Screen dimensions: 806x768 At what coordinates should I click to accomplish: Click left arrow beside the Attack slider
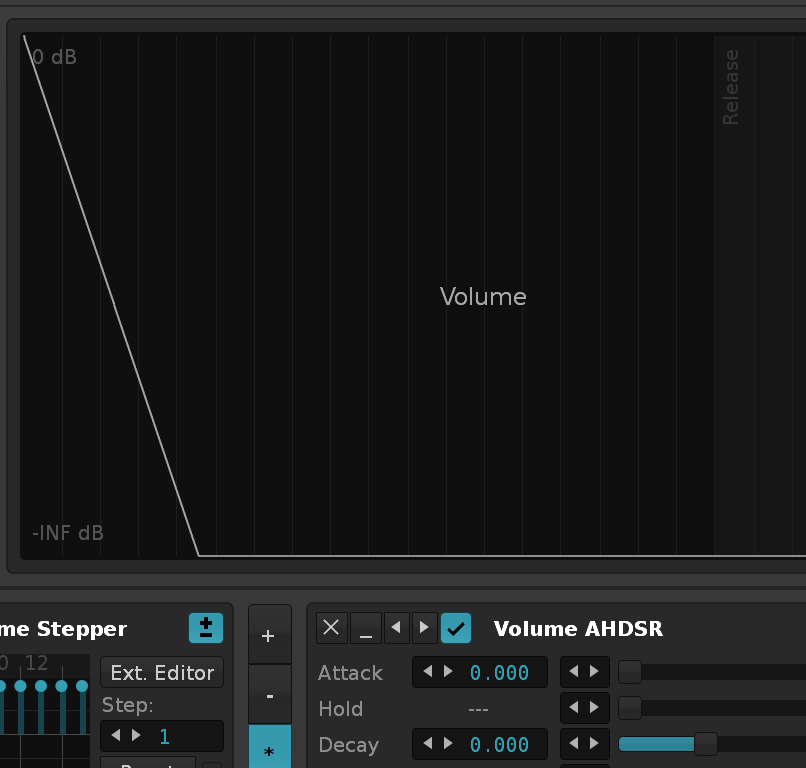[574, 671]
